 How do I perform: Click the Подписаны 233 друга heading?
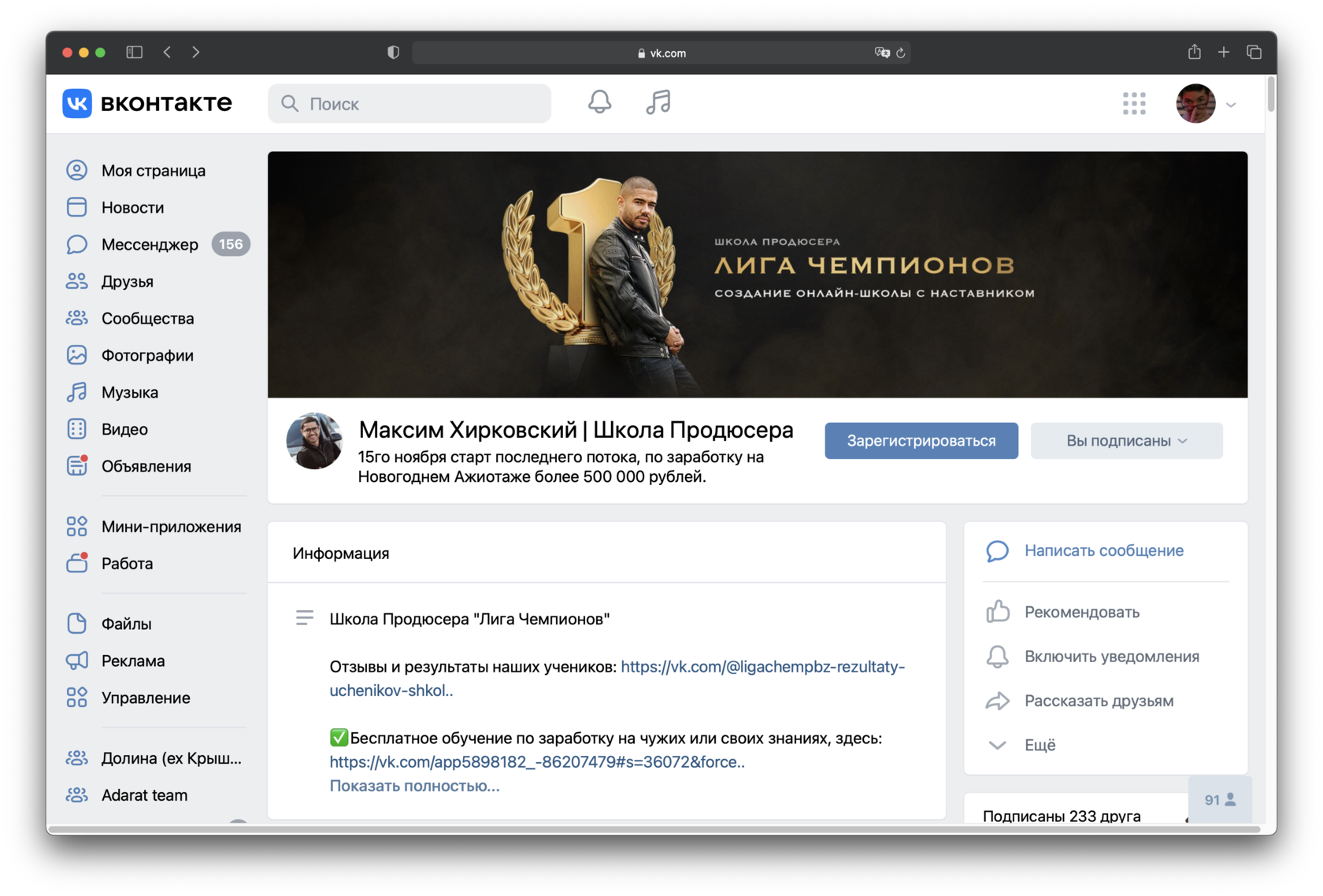pos(1062,816)
